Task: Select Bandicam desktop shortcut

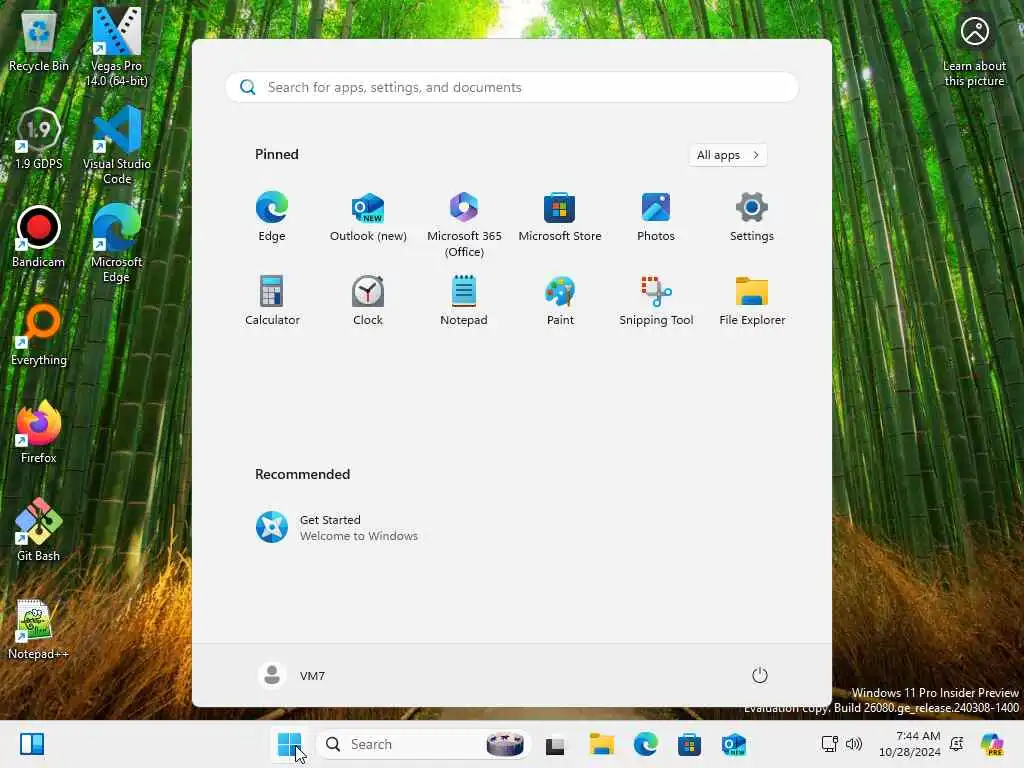Action: tap(39, 237)
